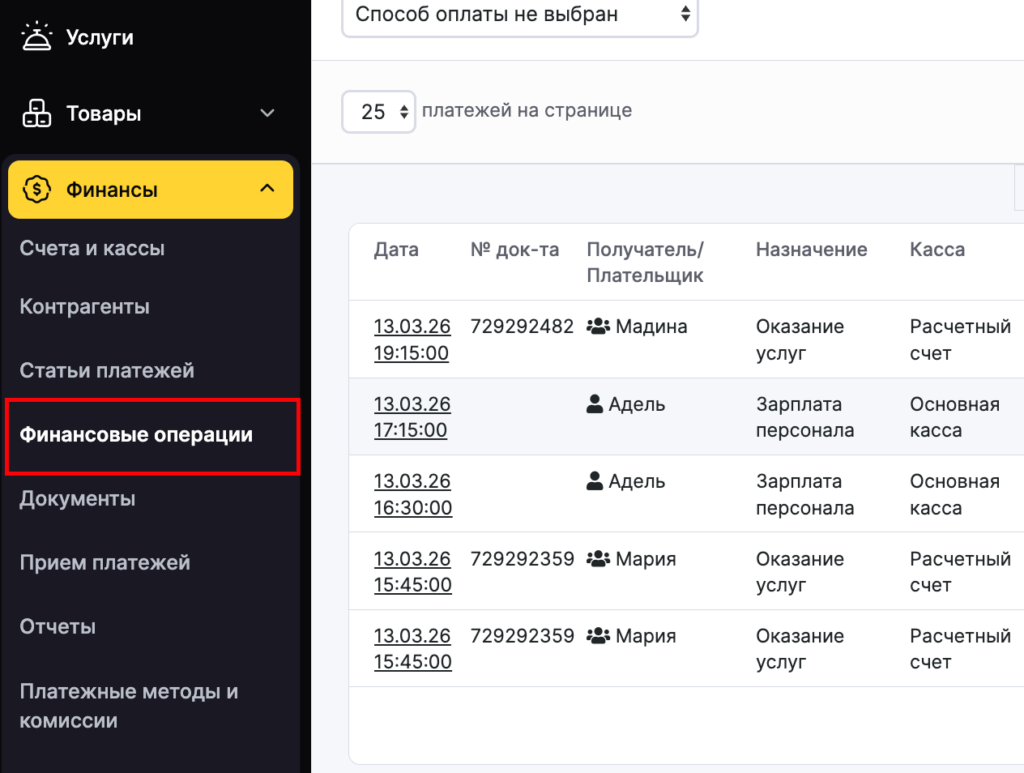Expand the Товары submenu chevron
The image size is (1024, 773).
coord(267,113)
